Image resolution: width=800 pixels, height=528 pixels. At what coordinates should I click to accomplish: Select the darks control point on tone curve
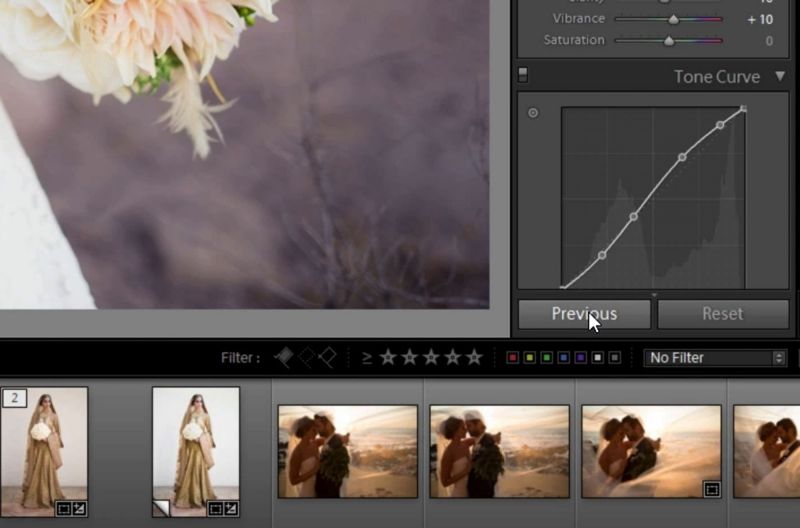point(633,217)
